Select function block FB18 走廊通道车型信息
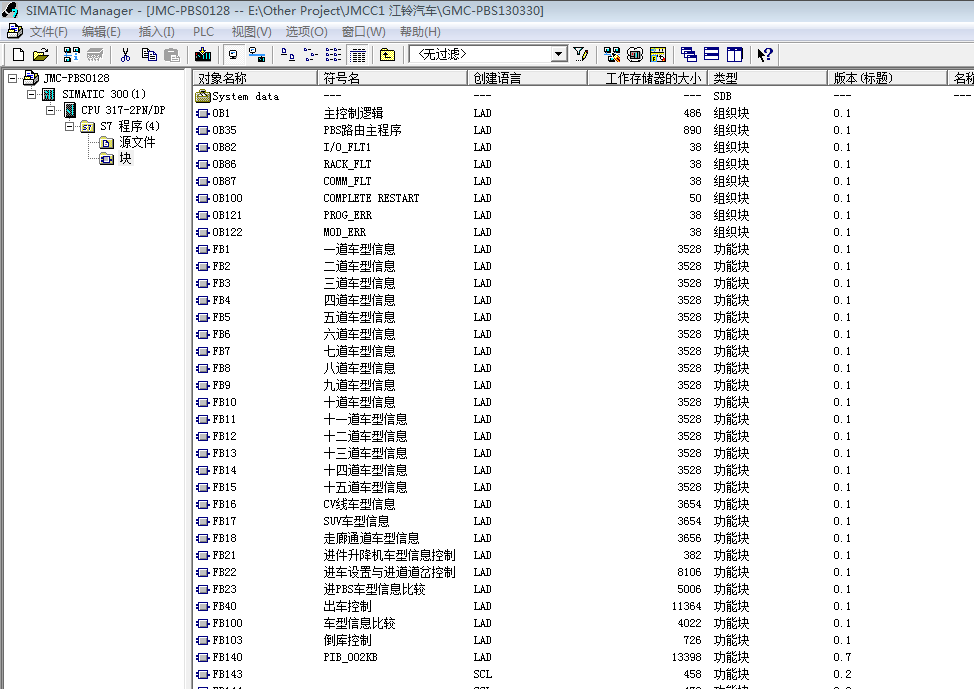This screenshot has height=689, width=974. [x=216, y=539]
